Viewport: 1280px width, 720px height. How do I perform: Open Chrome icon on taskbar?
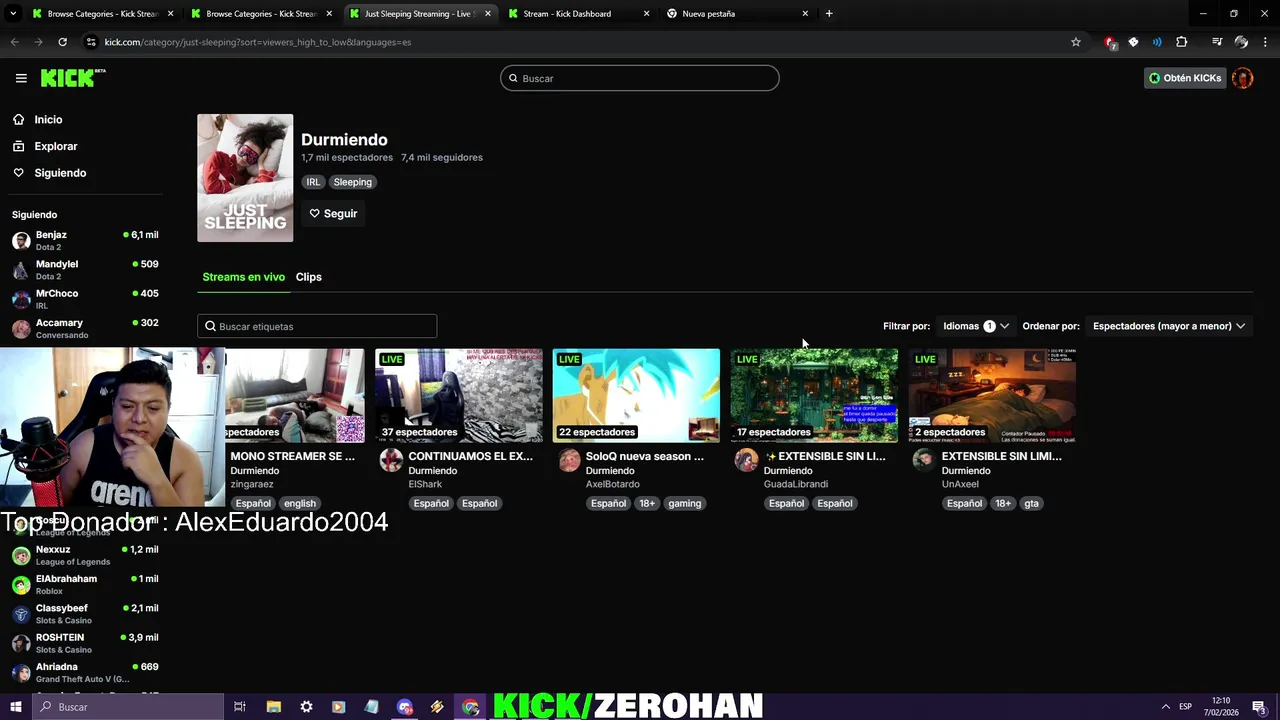coord(471,707)
